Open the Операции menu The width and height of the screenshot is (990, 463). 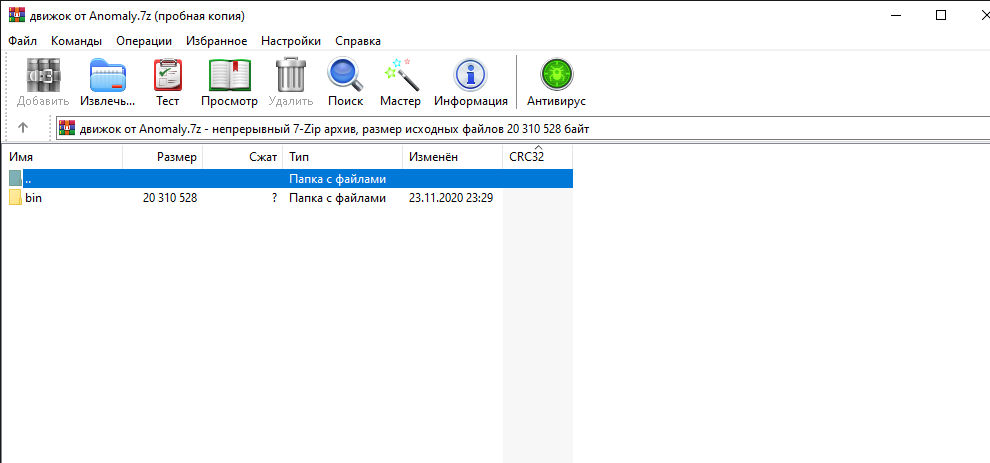143,41
